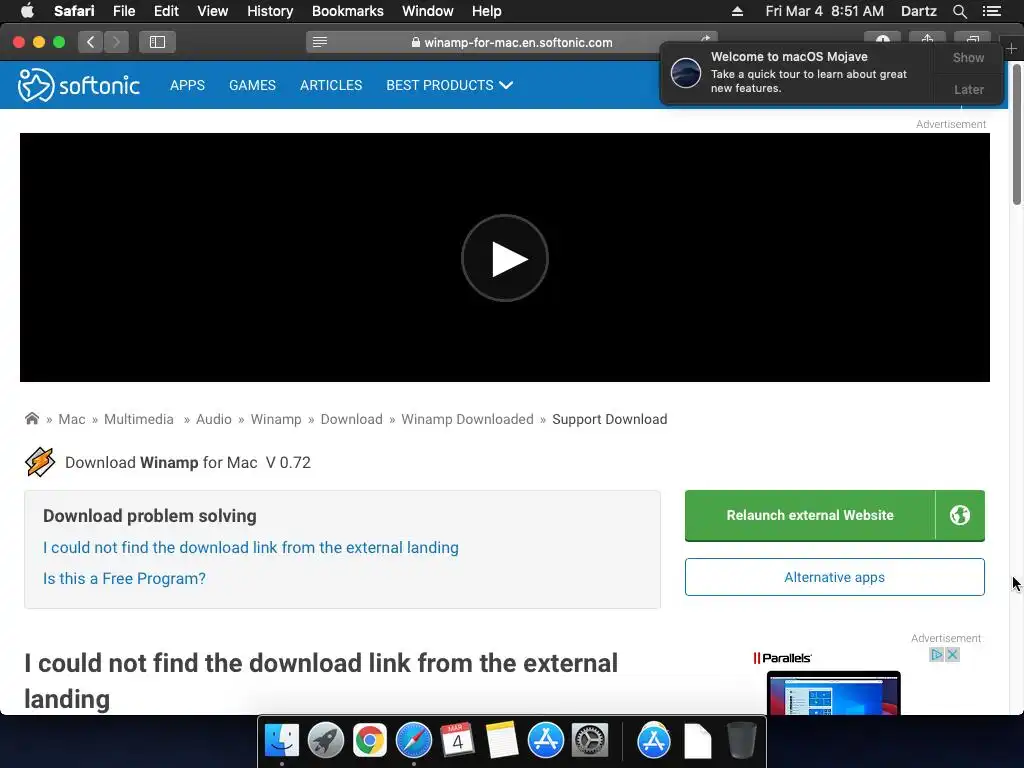Expand BEST PRODUCTS dropdown
This screenshot has width=1024, height=768.
pos(449,85)
